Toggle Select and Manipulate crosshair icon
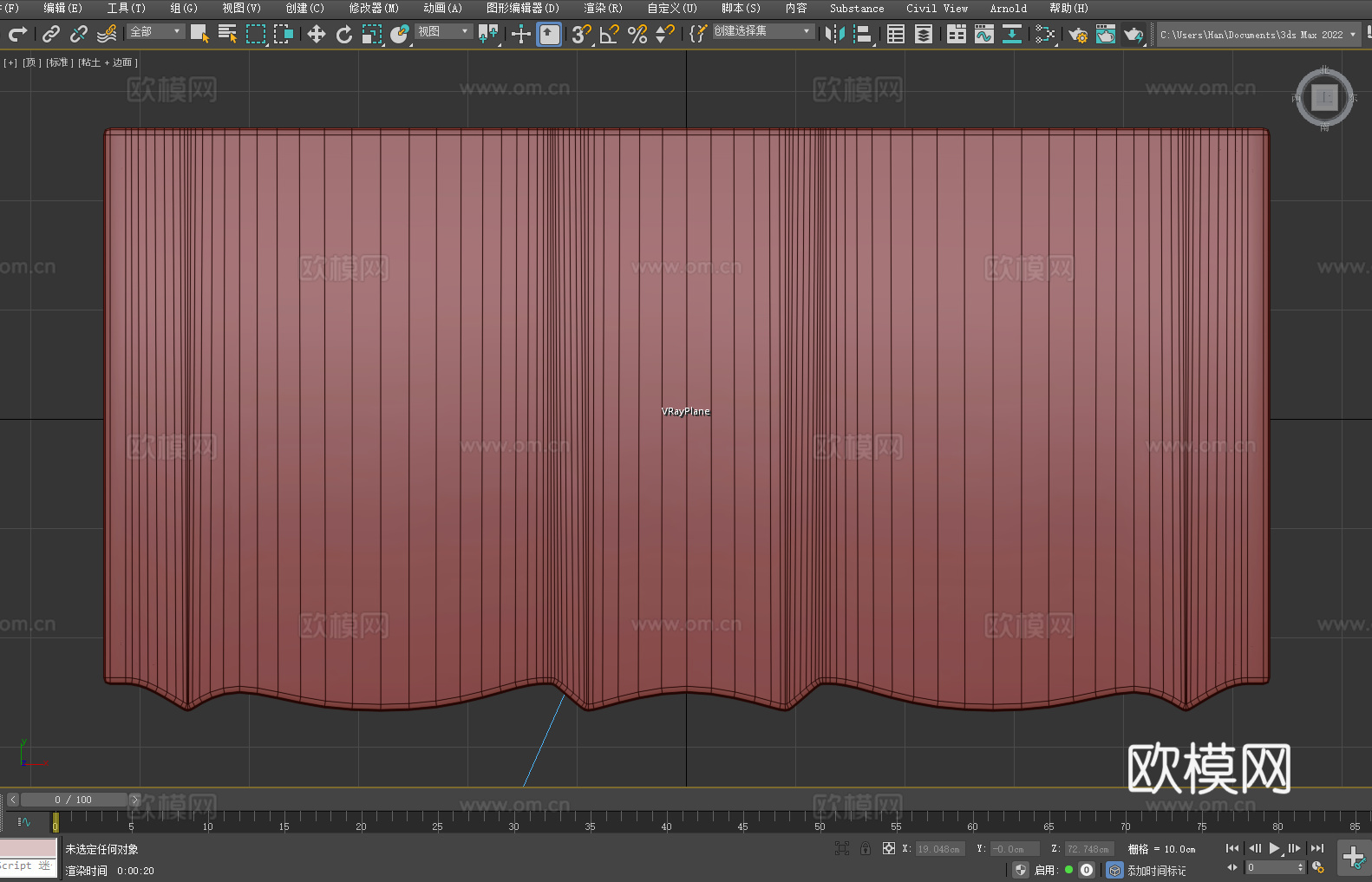This screenshot has width=1372, height=882. 520,34
